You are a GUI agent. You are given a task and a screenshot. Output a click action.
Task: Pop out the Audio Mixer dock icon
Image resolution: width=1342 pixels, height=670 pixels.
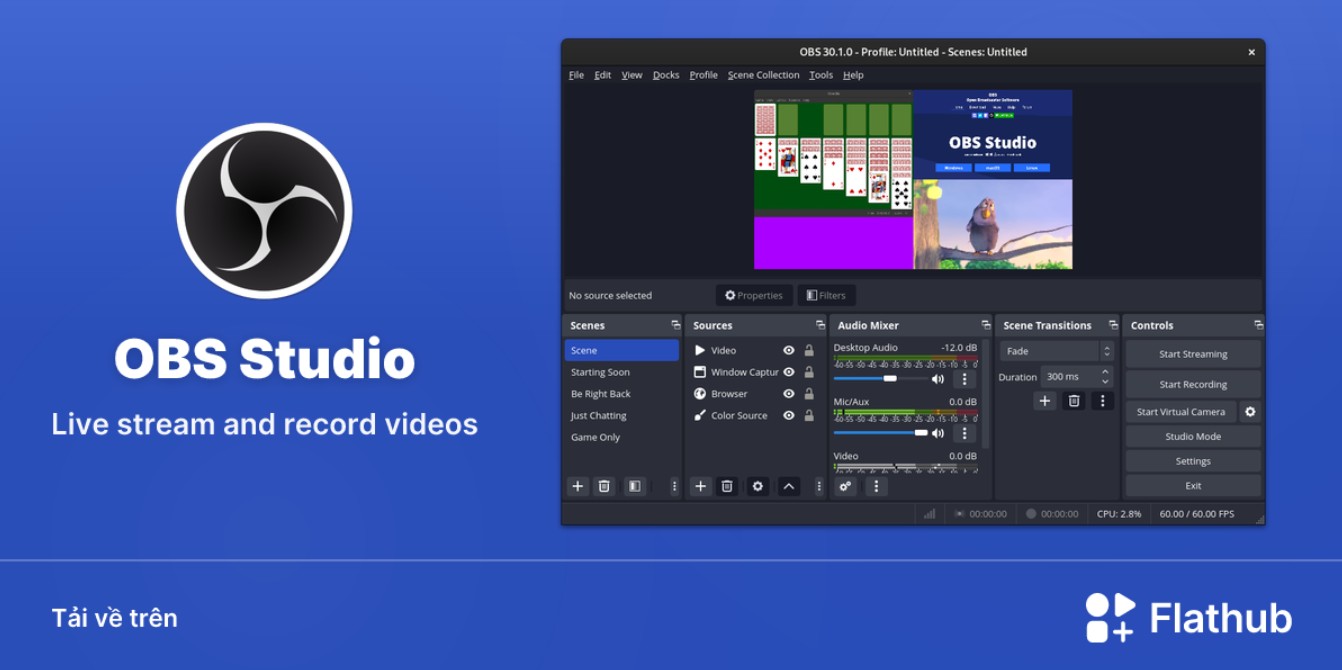[986, 325]
